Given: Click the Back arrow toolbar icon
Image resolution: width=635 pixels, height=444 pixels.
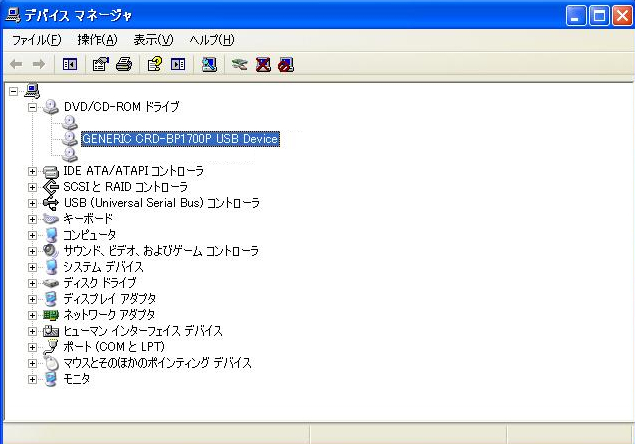Looking at the screenshot, I should click(16, 64).
